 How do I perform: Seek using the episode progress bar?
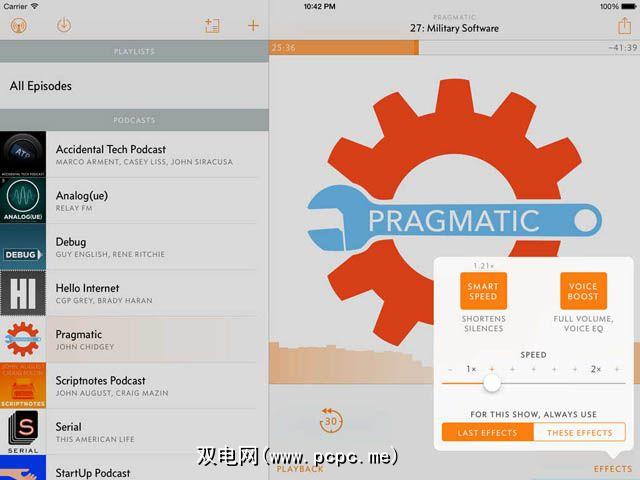[x=454, y=48]
